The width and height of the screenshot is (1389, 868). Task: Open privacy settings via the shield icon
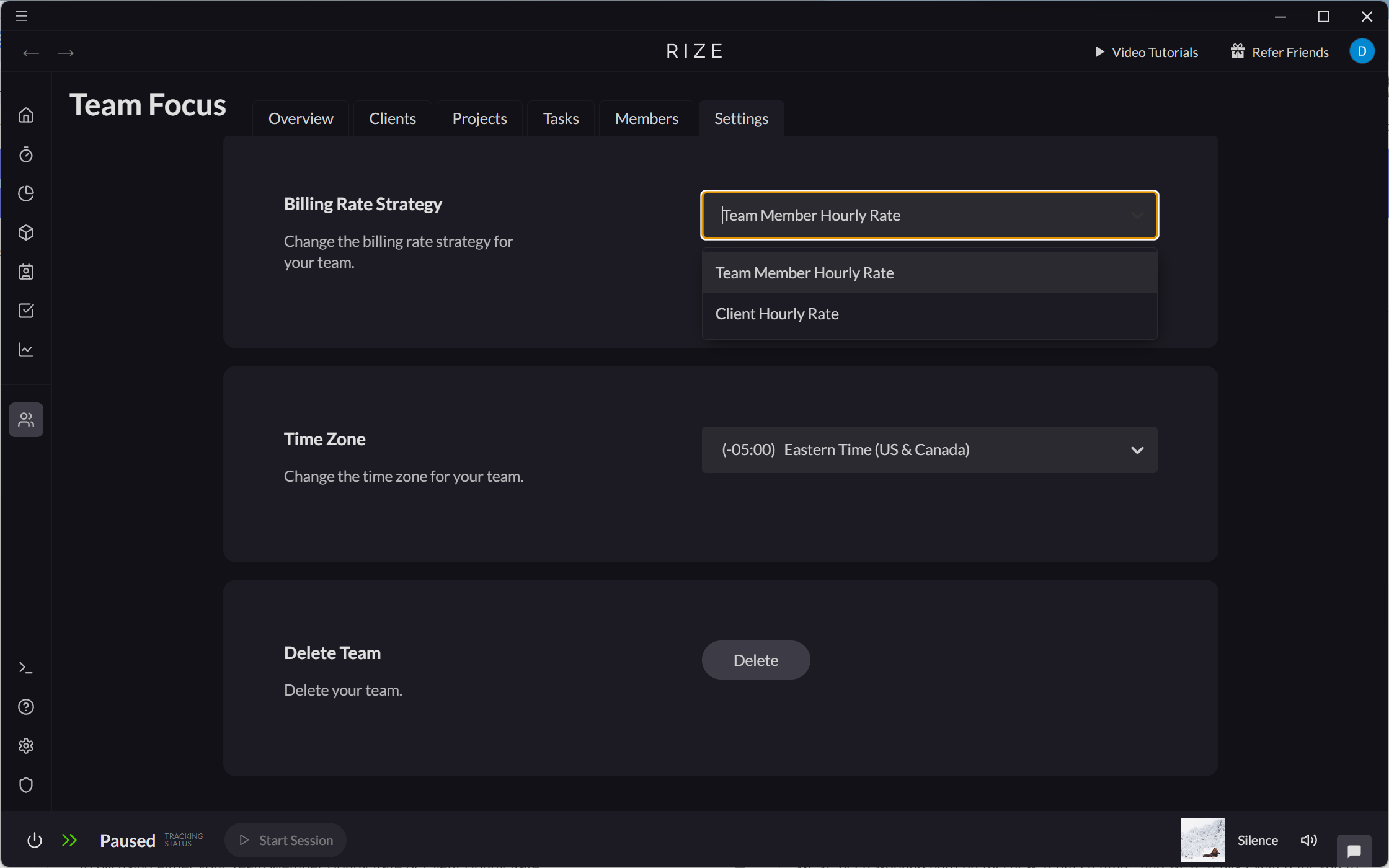tap(26, 785)
